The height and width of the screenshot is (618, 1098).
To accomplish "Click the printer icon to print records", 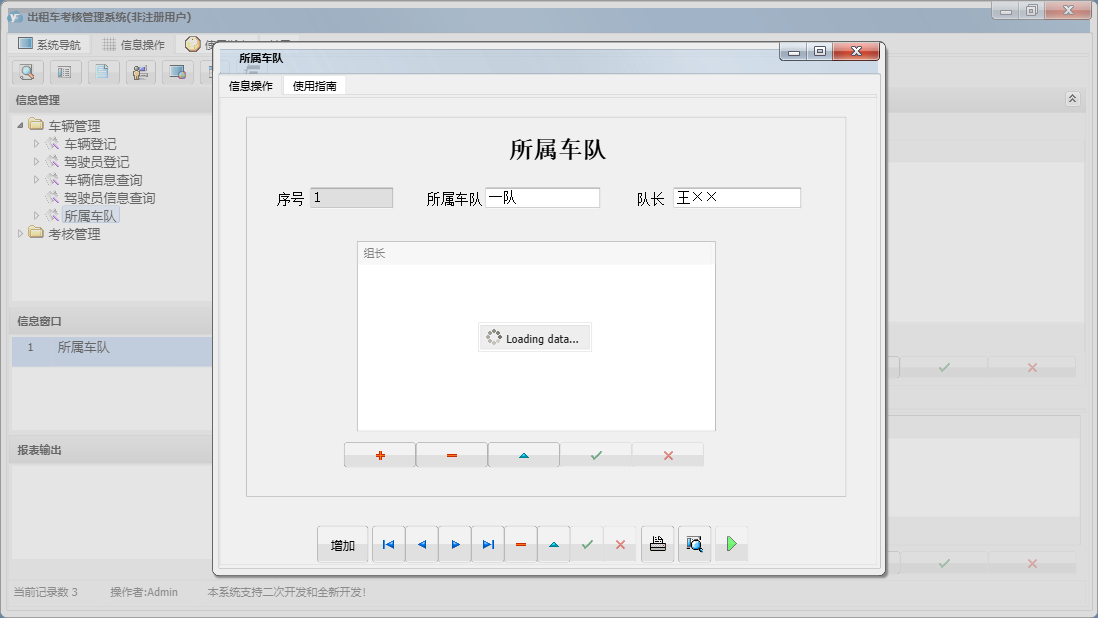I will coord(657,543).
